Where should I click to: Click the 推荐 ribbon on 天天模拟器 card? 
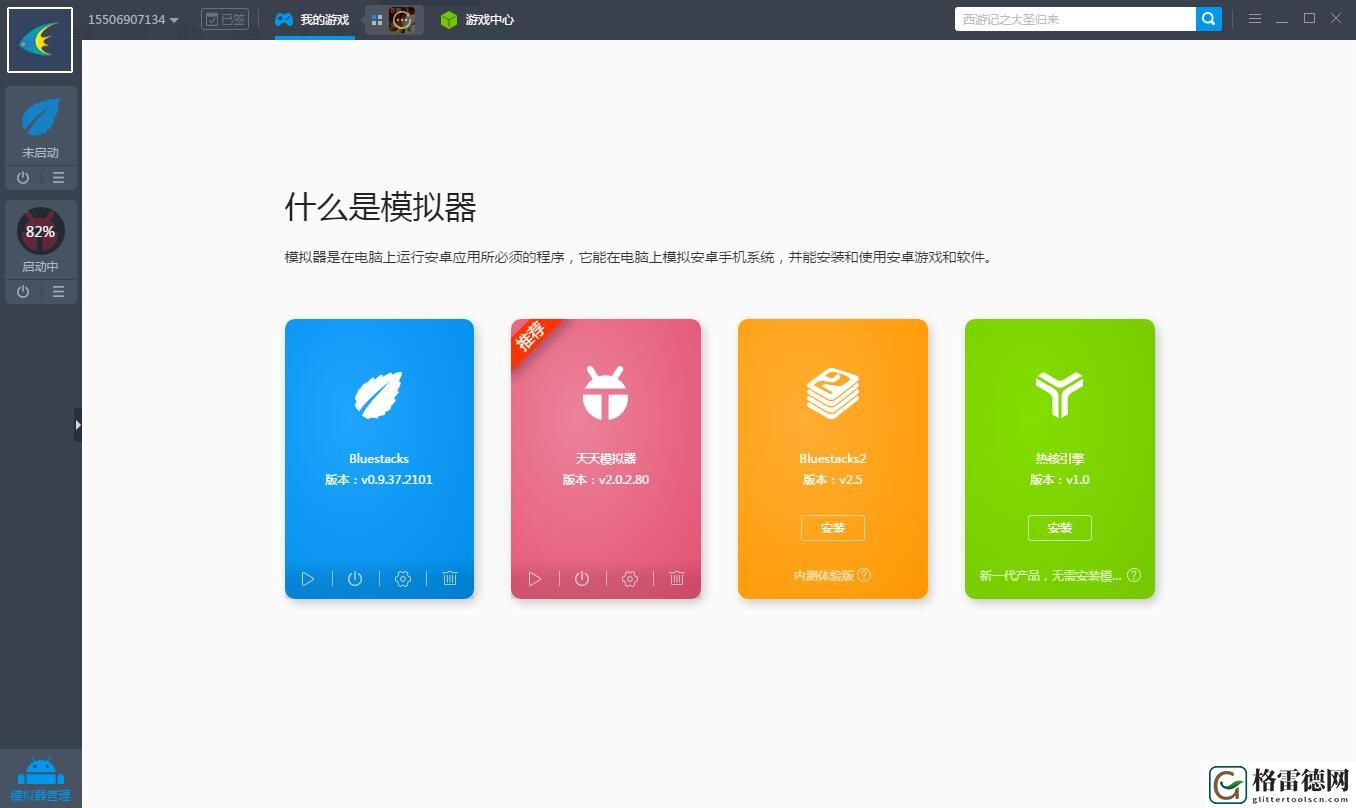pyautogui.click(x=532, y=338)
